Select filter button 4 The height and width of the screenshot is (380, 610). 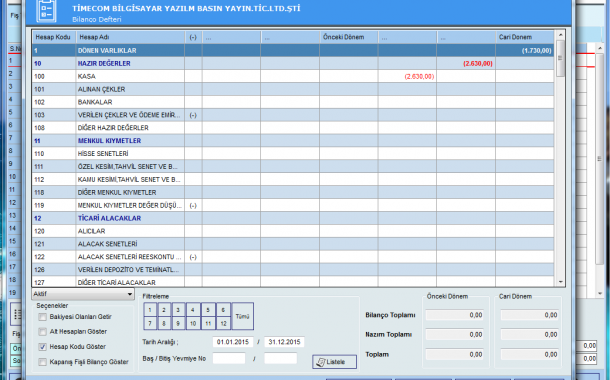coord(193,310)
